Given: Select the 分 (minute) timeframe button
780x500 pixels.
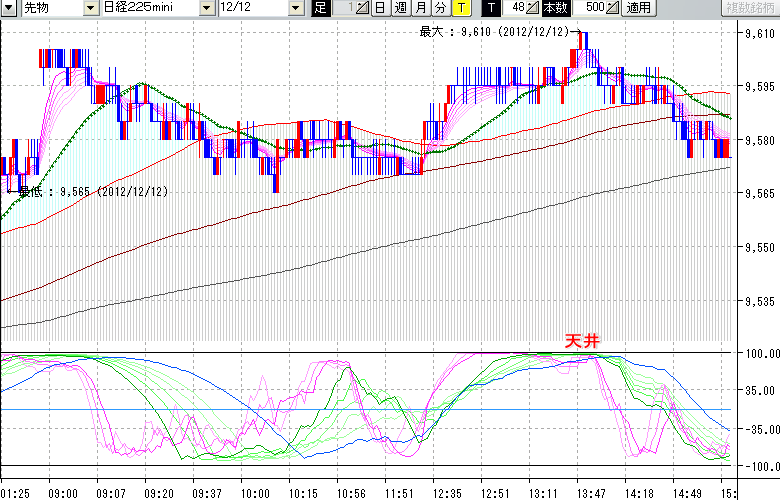Looking at the screenshot, I should (x=440, y=8).
